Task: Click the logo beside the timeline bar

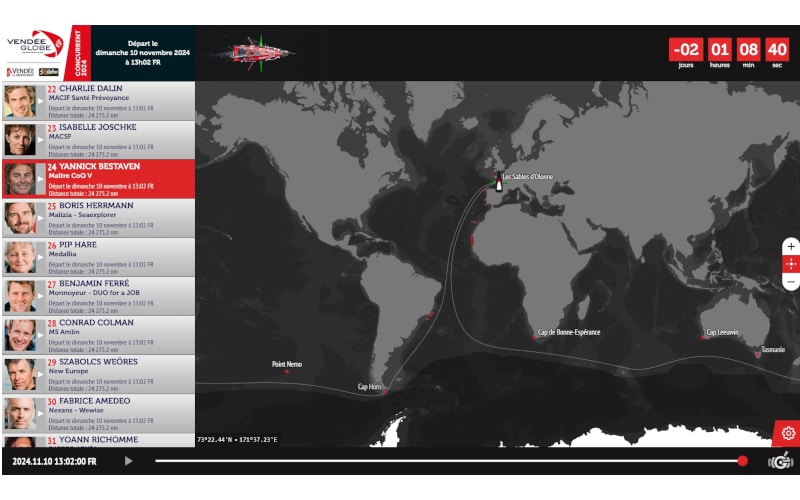Action: [781, 461]
